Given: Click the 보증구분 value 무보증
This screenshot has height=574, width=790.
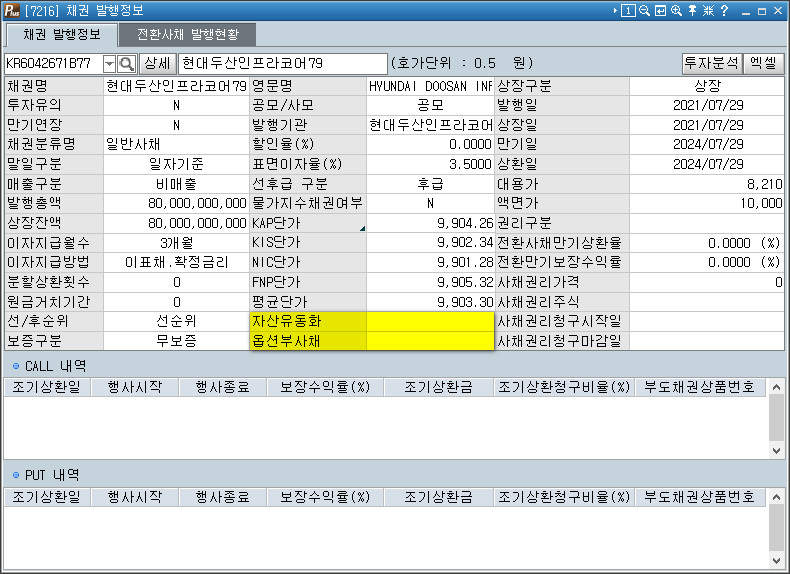Looking at the screenshot, I should click(x=176, y=341).
